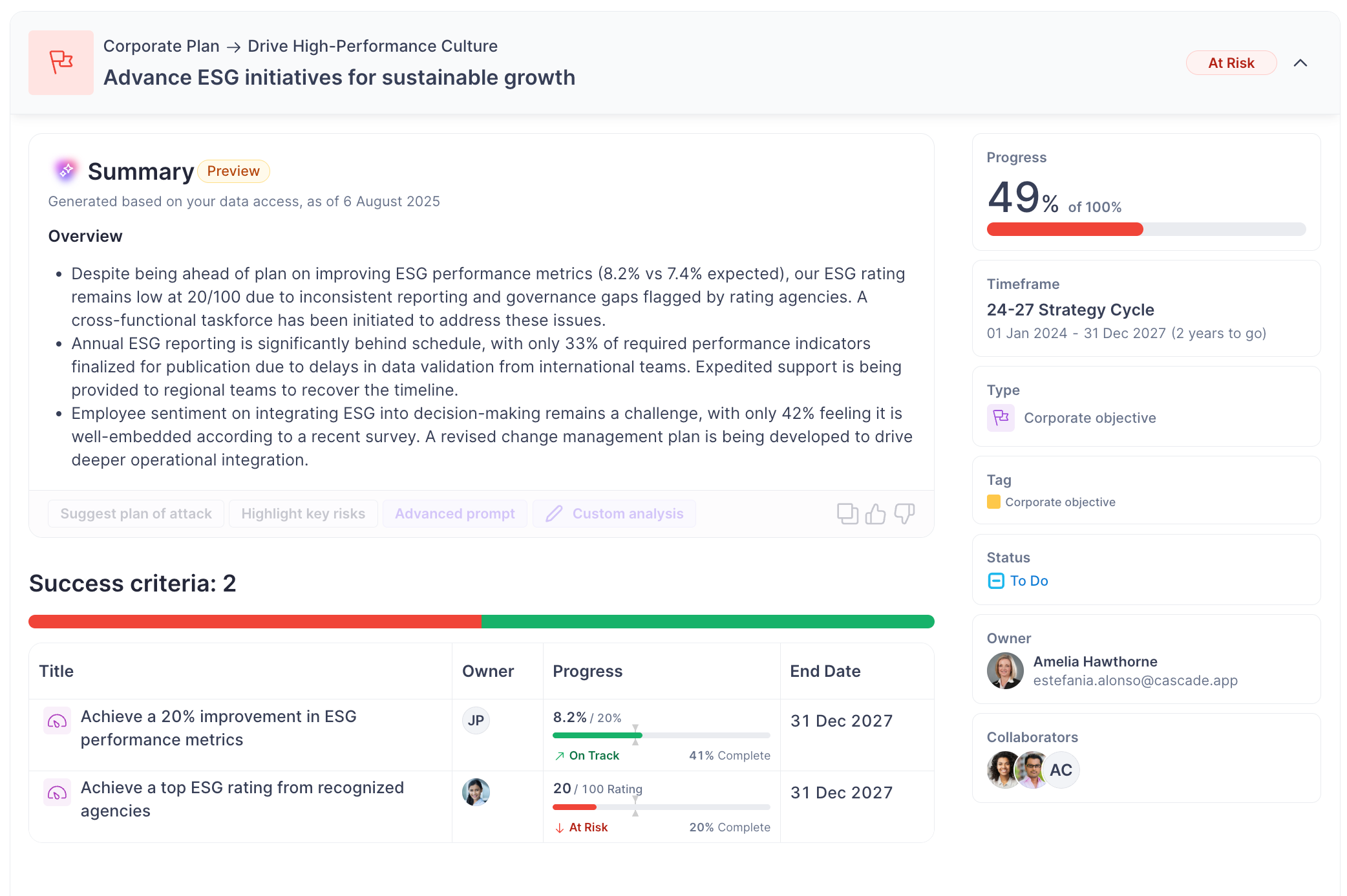
Task: Click Suggest plan of attack
Action: pos(136,514)
